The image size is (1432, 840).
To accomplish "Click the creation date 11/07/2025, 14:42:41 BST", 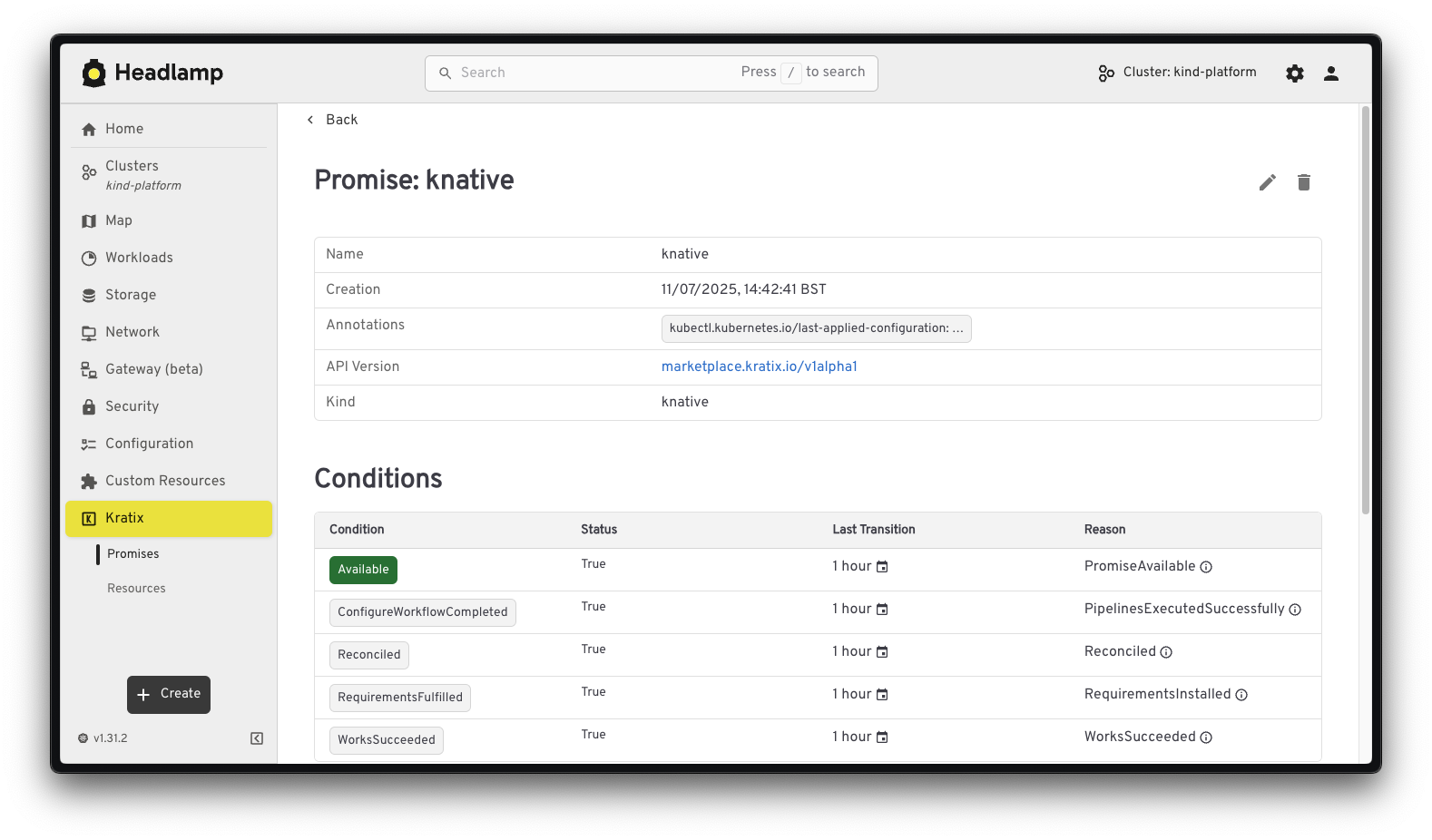I will 744,289.
